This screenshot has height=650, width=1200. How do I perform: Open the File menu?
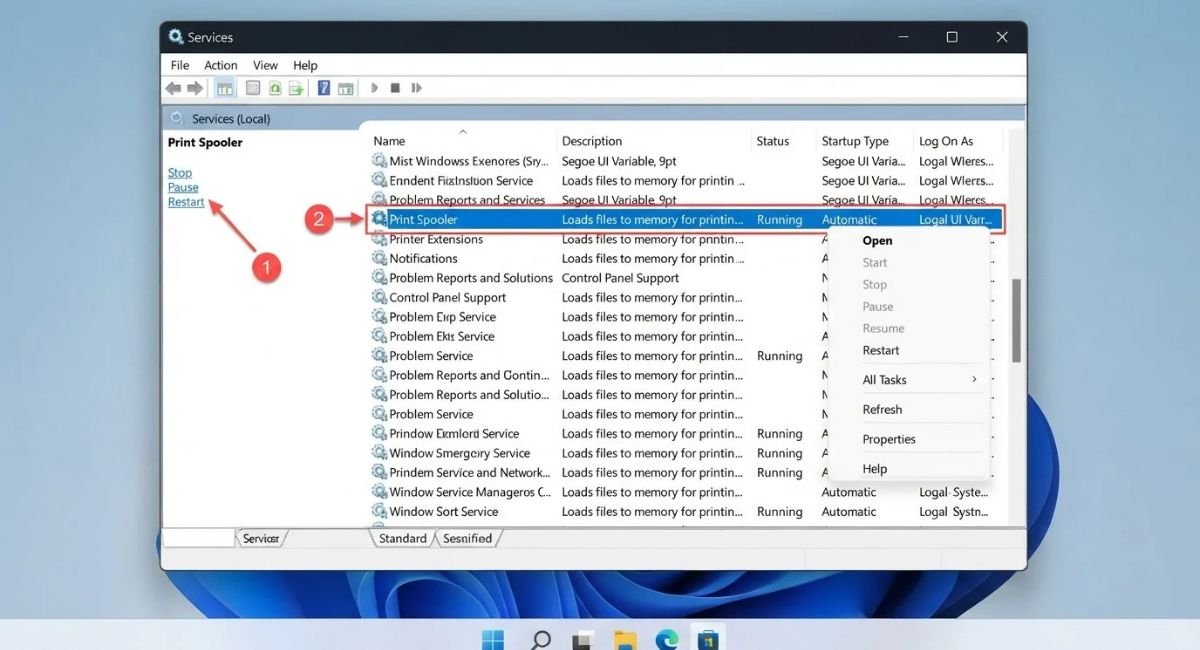180,65
